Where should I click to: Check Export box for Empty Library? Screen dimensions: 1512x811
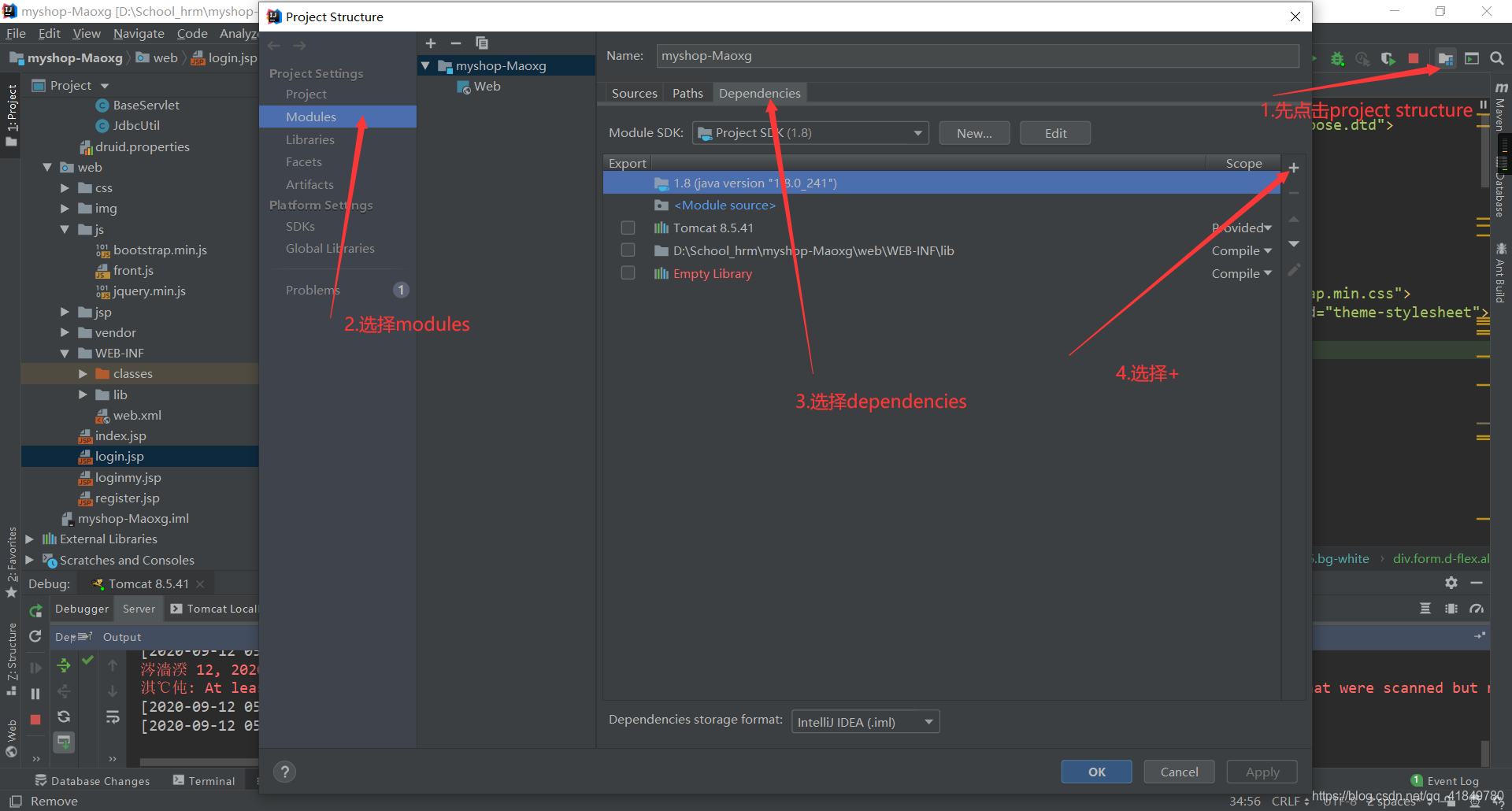pos(628,273)
